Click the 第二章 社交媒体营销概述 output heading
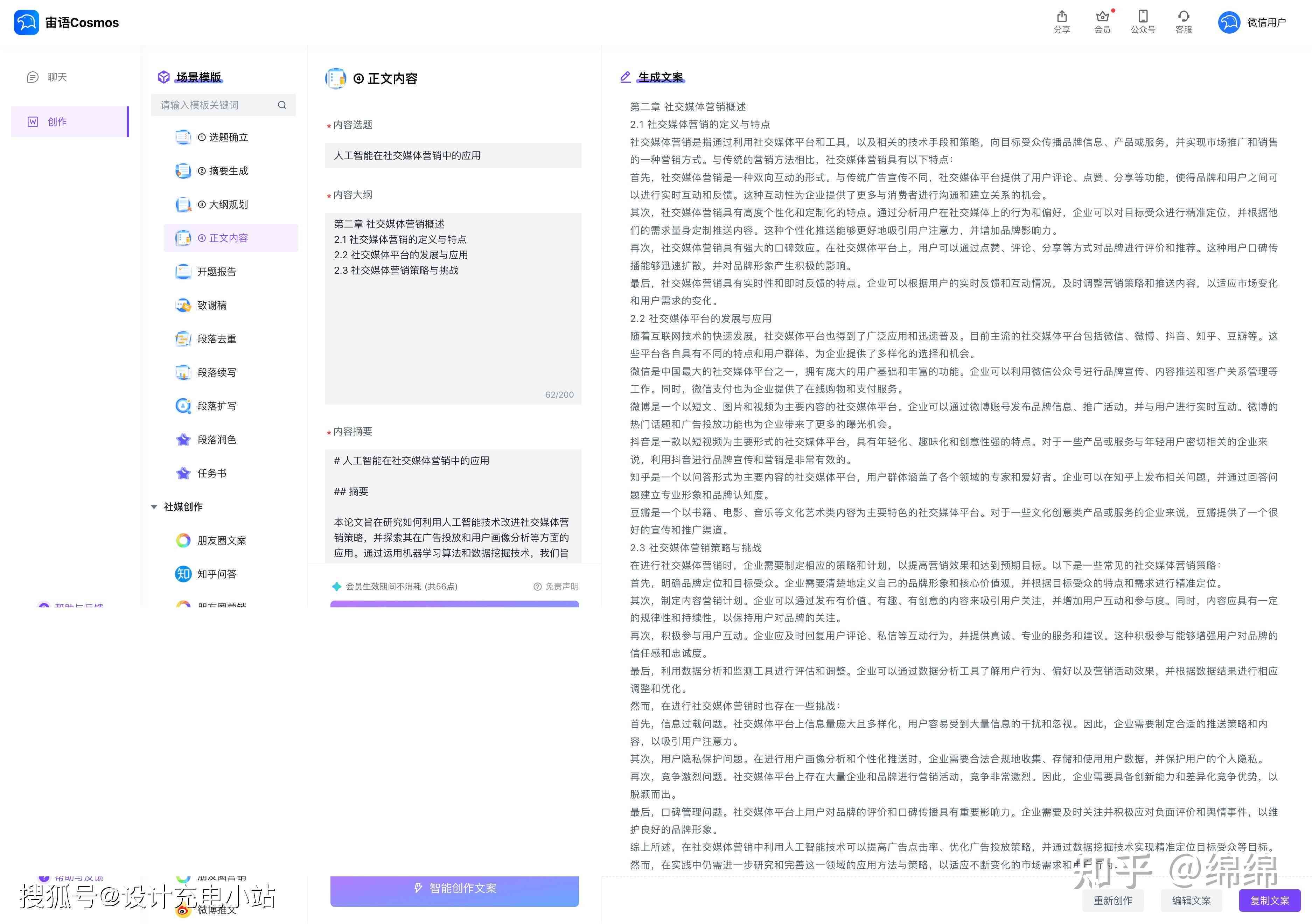 688,107
